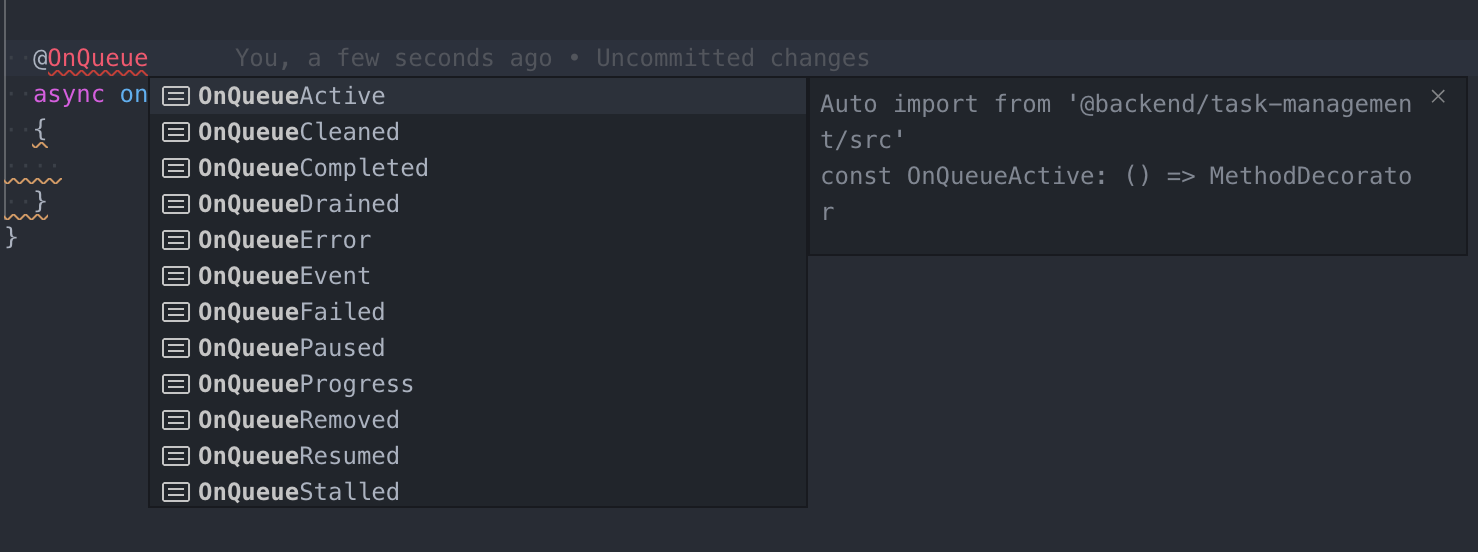Choose the OnQueueResumed suggestion
1478x552 pixels.
point(478,456)
